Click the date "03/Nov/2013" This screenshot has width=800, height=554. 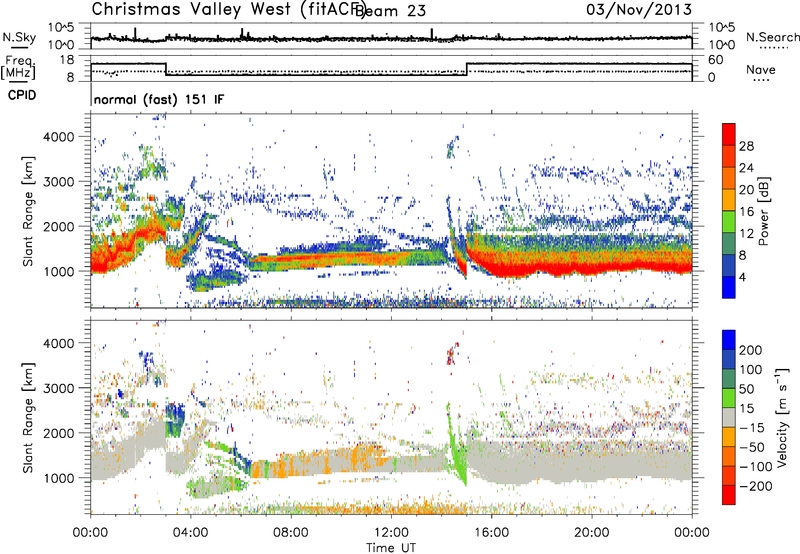(x=639, y=10)
